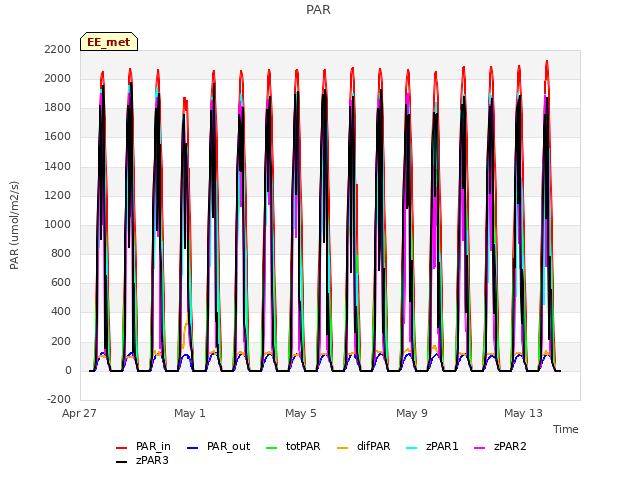Click the EE_met annotation label

click(109, 42)
